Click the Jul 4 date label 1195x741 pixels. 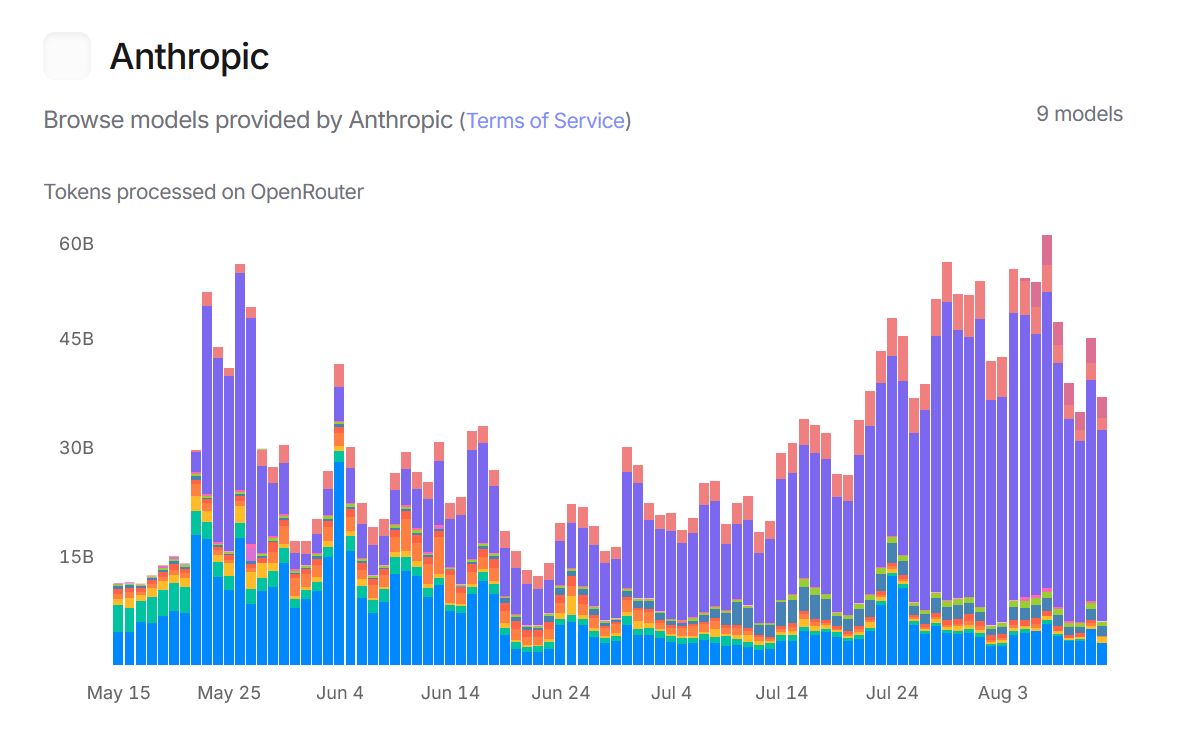coord(671,692)
